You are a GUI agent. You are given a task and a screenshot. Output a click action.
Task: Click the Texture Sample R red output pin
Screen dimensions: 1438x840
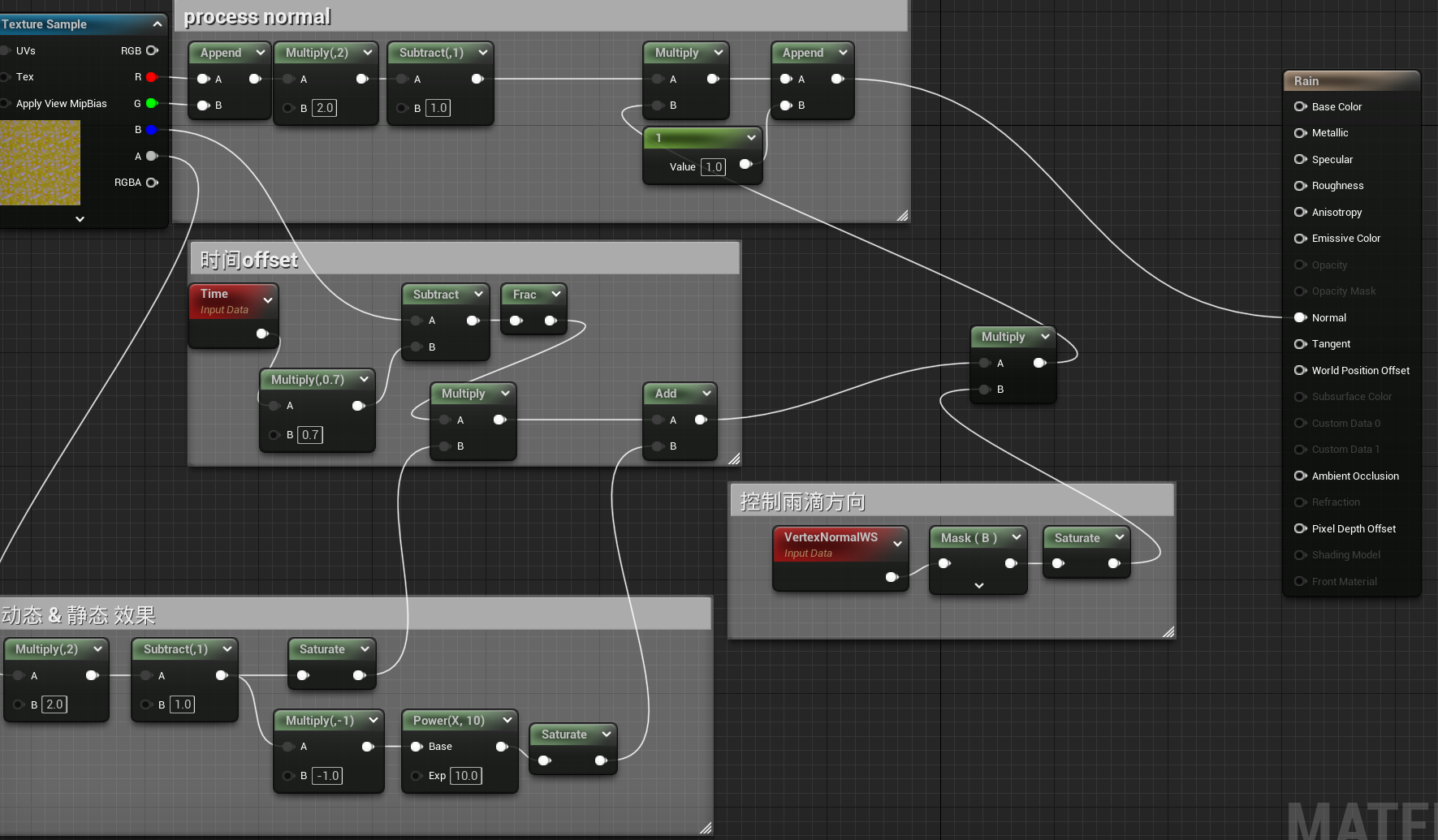point(151,77)
